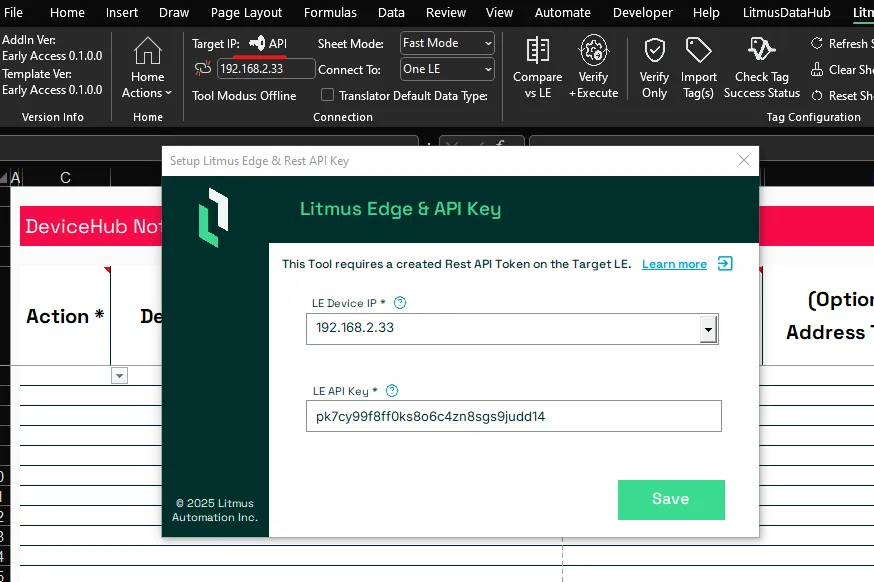The height and width of the screenshot is (582, 874).
Task: Open the Page Layout tab
Action: [246, 12]
